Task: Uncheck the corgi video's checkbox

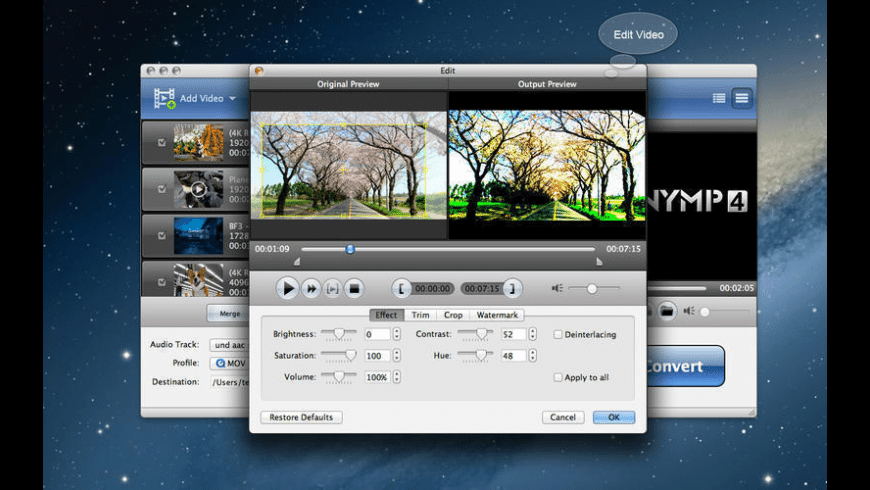Action: point(161,282)
